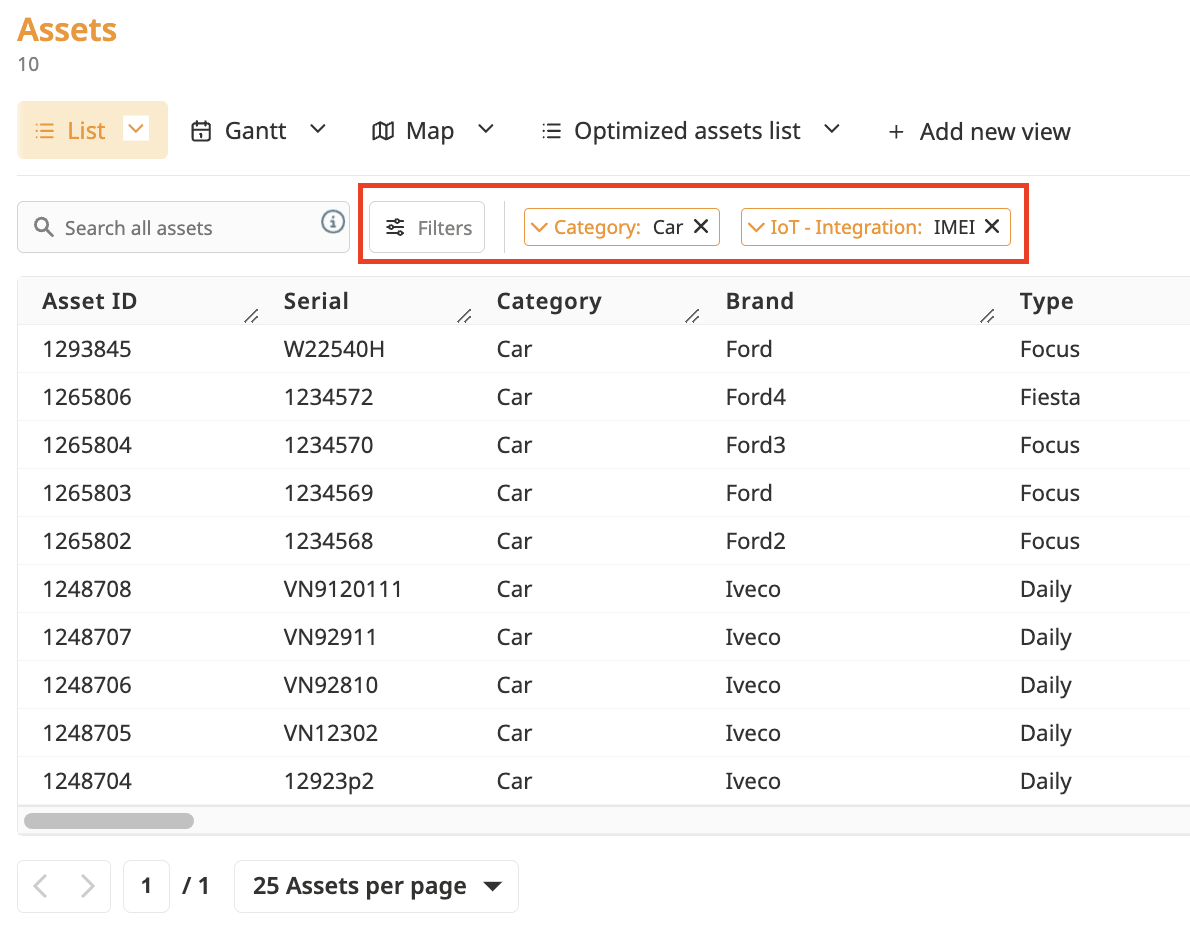1190x938 pixels.
Task: Open the 25 Assets per page dropdown
Action: [376, 886]
